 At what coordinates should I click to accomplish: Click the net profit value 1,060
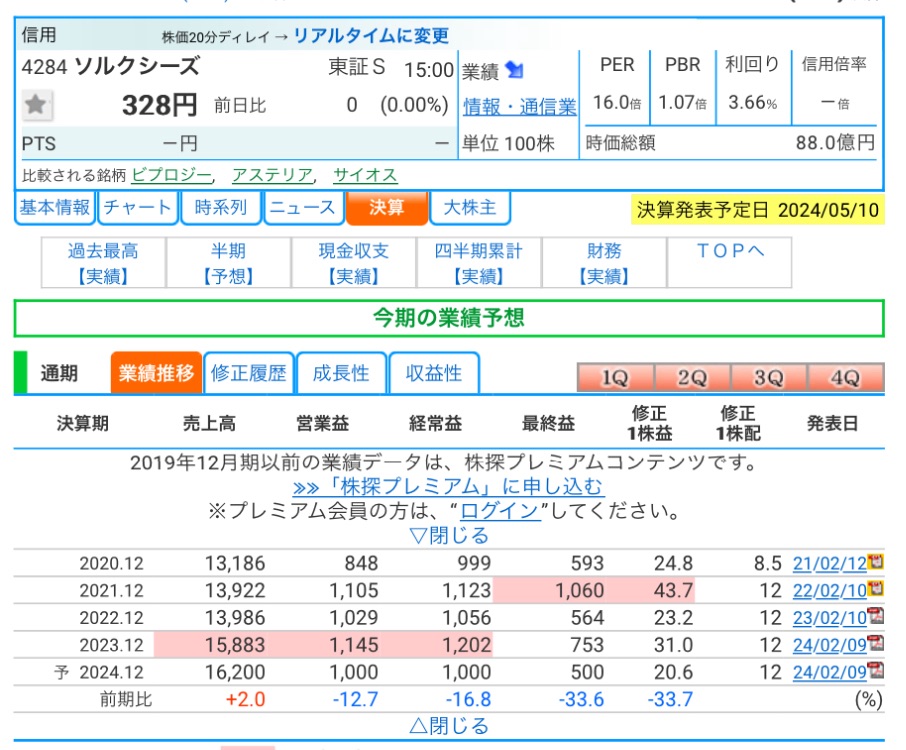[580, 591]
